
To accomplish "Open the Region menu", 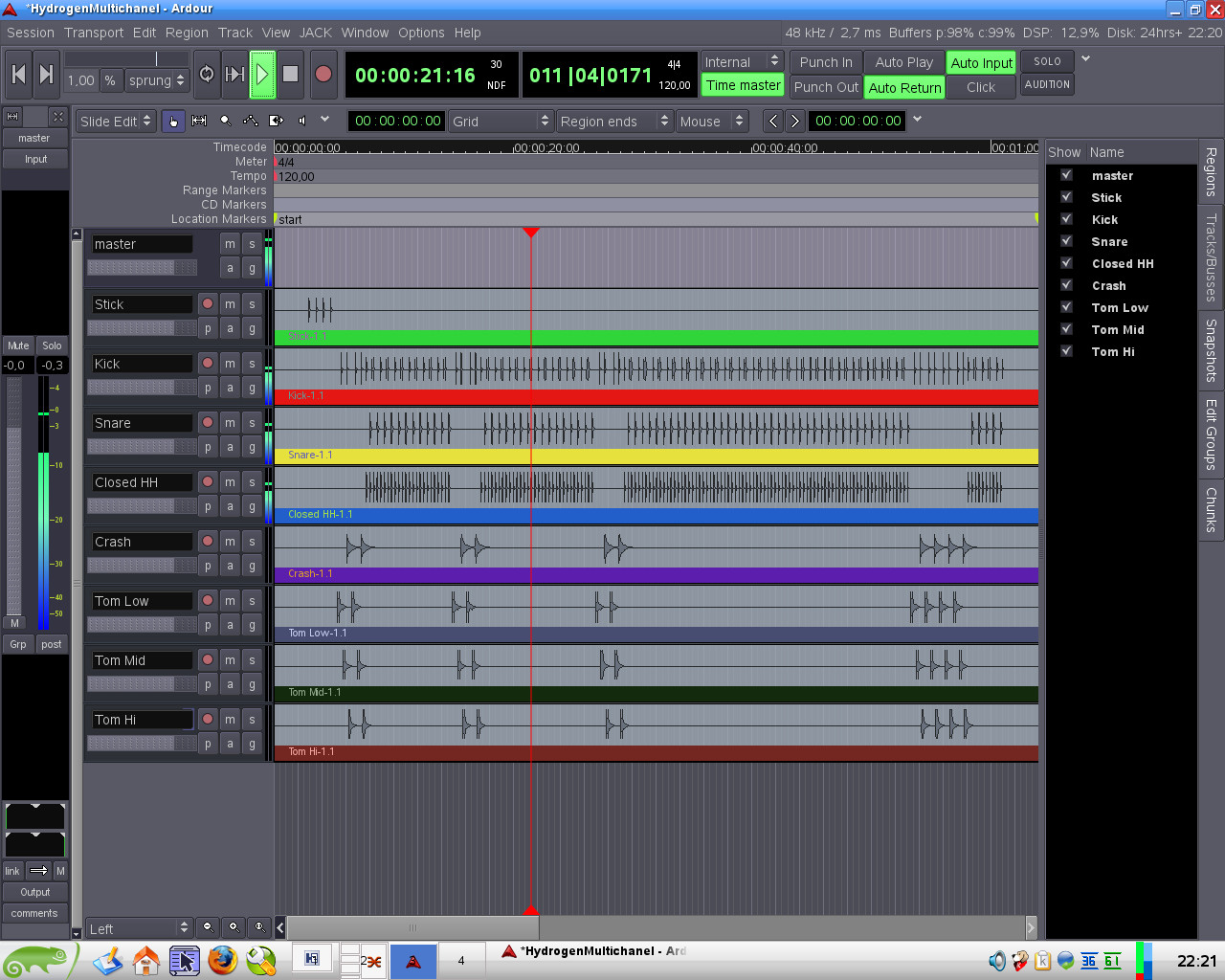I will point(187,33).
